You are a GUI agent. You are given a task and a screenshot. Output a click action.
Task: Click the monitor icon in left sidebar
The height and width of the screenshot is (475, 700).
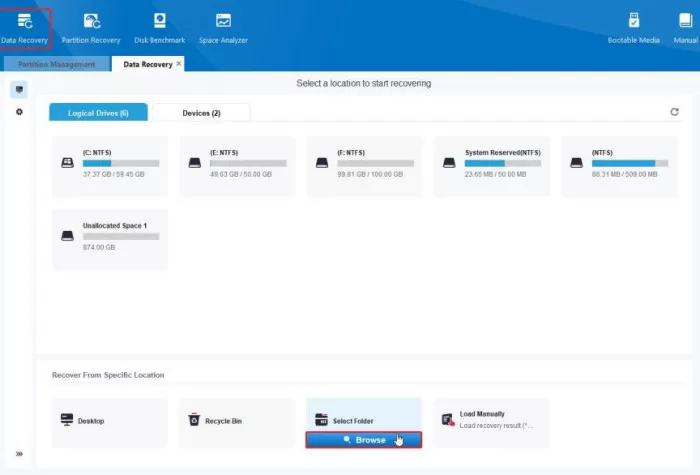(x=19, y=89)
